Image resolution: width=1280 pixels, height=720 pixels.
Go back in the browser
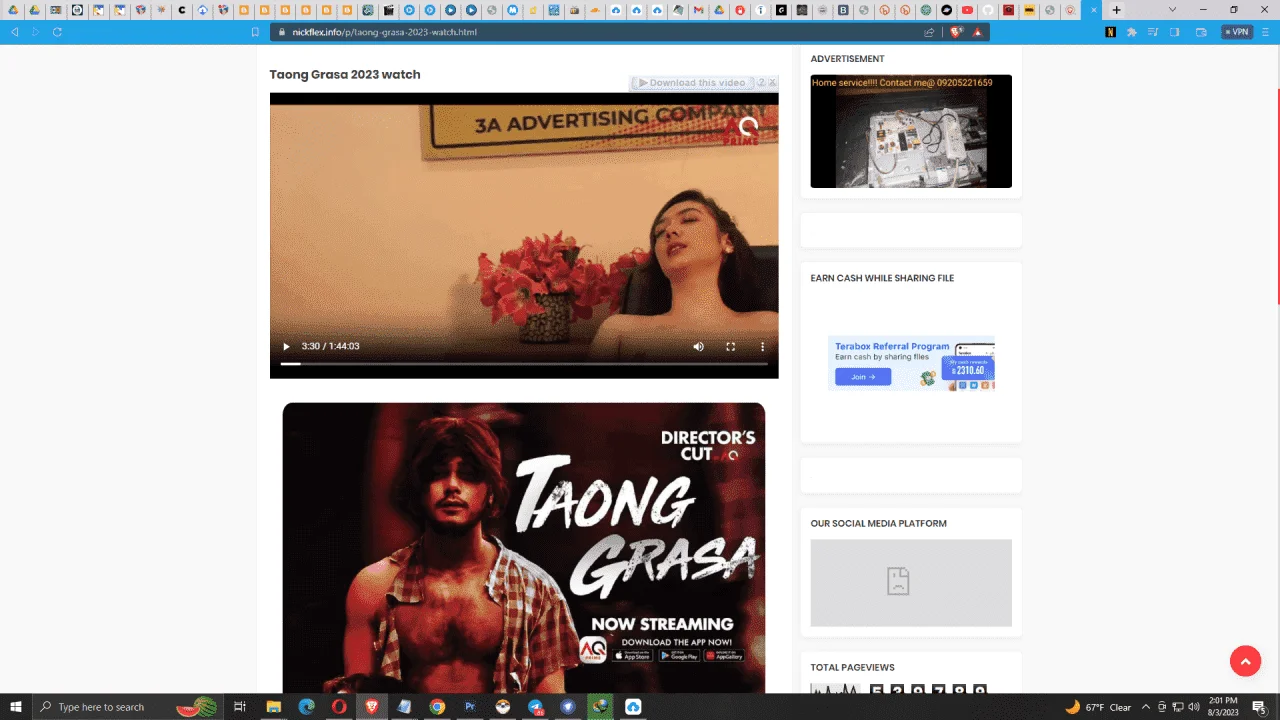pyautogui.click(x=15, y=32)
